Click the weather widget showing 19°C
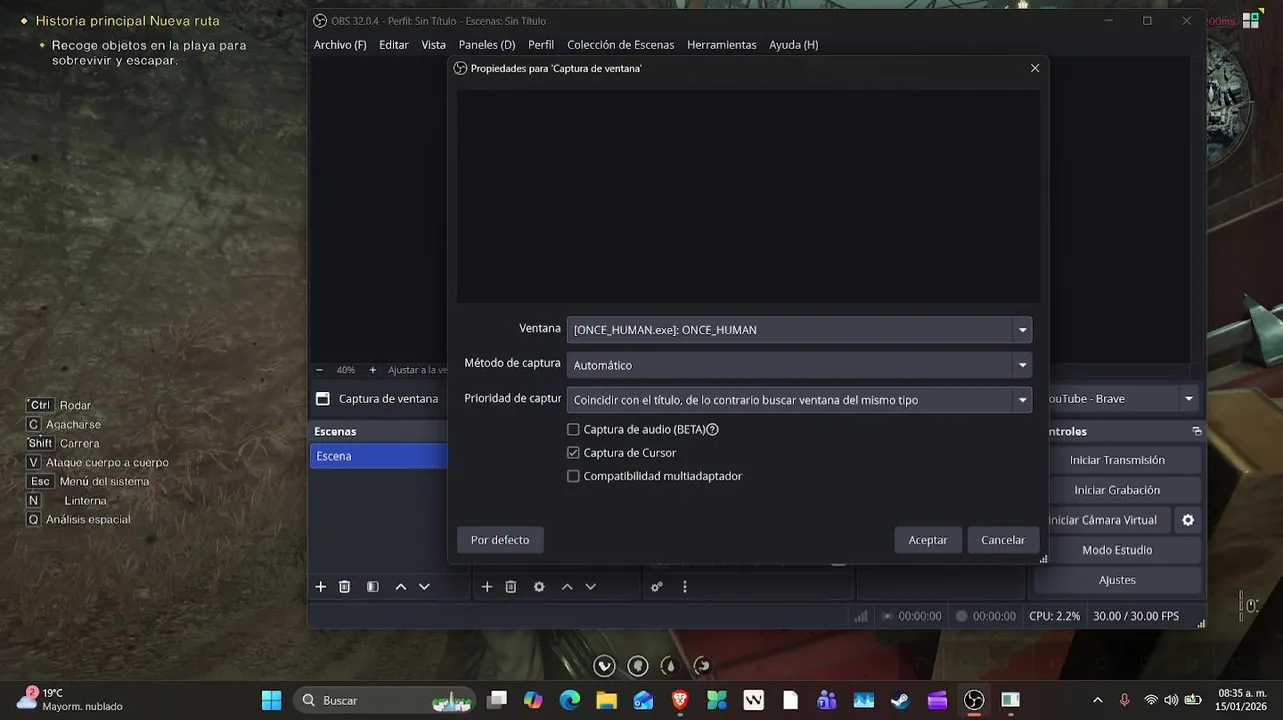1283x720 pixels. tap(70, 699)
